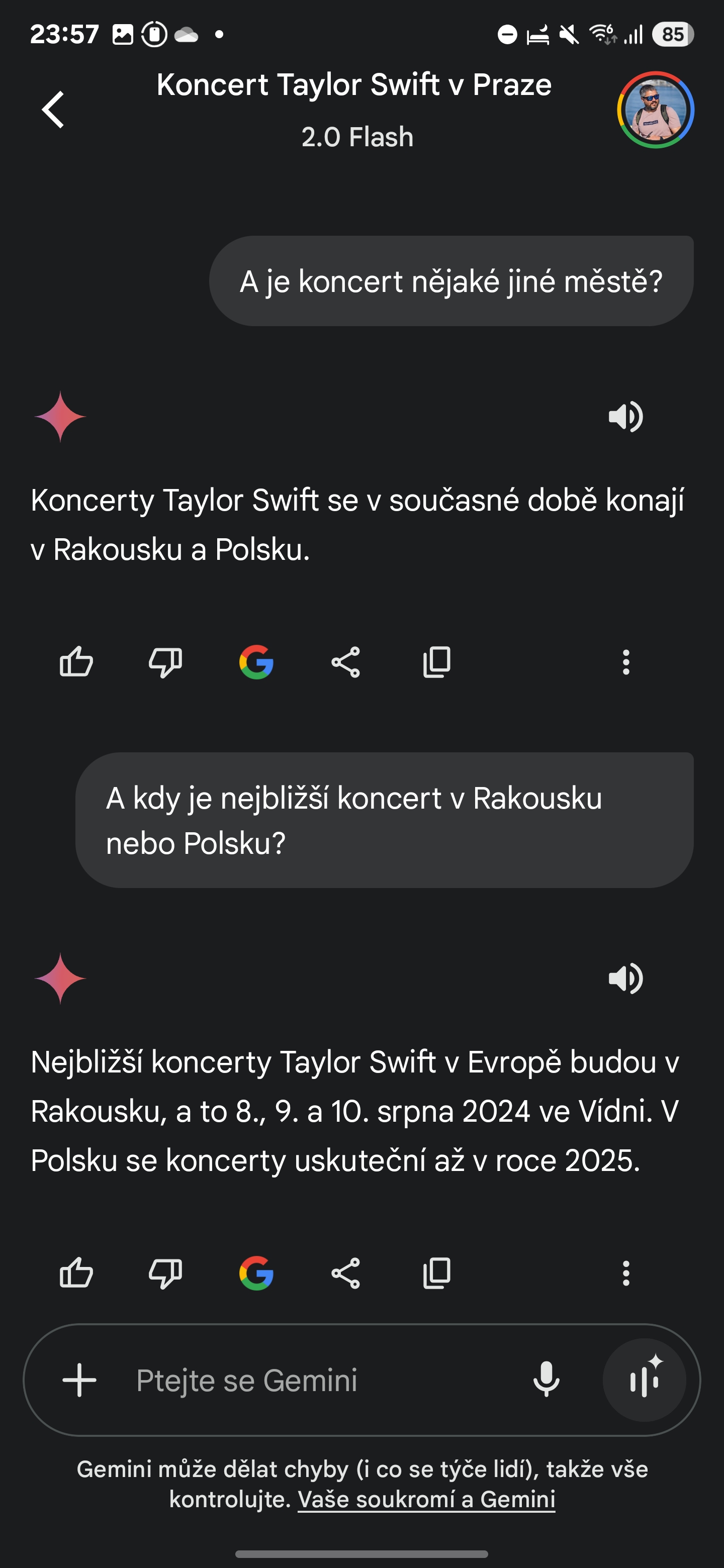Tap the plus button to add attachment
Image resolution: width=724 pixels, height=1568 pixels.
click(x=80, y=1380)
